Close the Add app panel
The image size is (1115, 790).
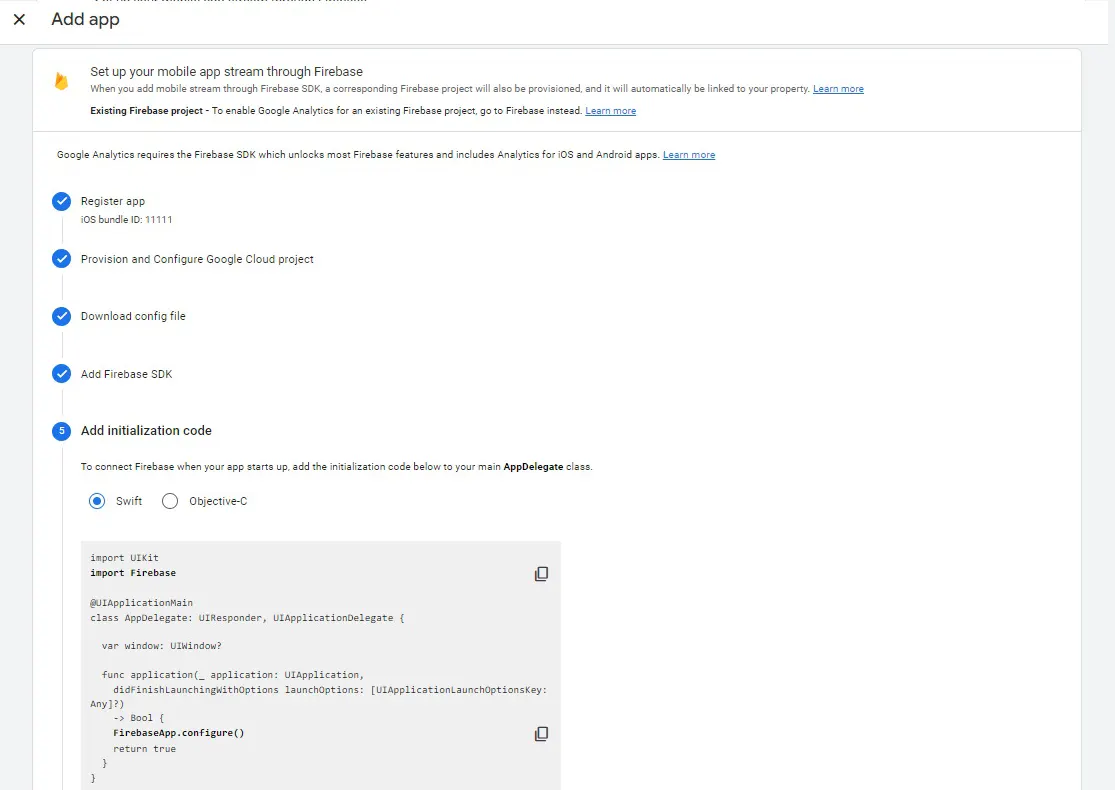19,19
